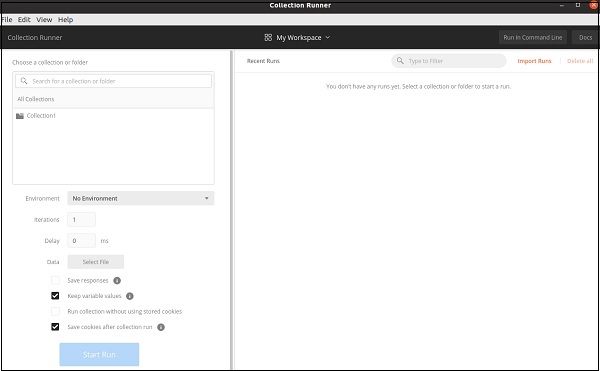
Task: Click the info icon beside Keep variable values
Action: [x=130, y=296]
